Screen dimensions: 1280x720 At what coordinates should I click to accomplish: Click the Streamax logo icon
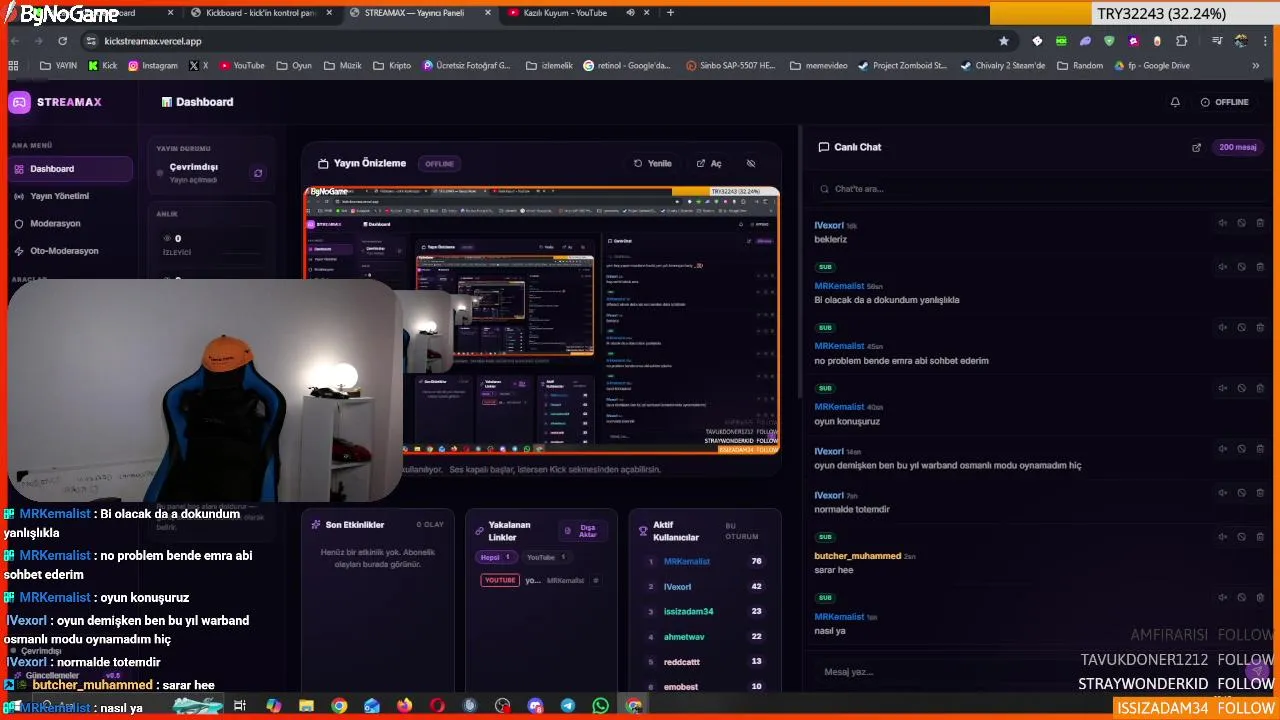(19, 102)
